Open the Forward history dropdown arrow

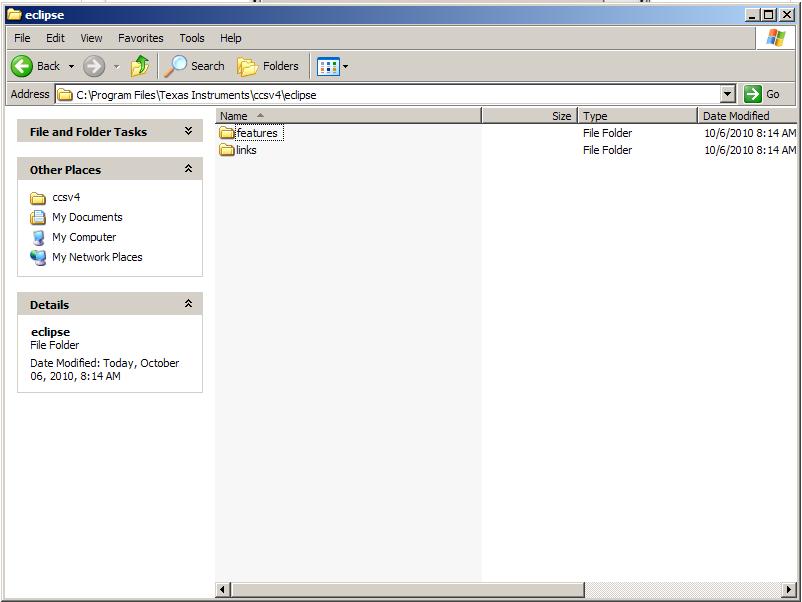[x=117, y=66]
